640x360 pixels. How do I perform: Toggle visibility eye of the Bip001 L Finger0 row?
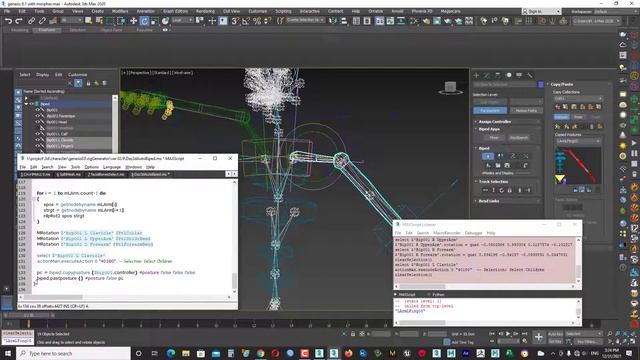coord(38,146)
